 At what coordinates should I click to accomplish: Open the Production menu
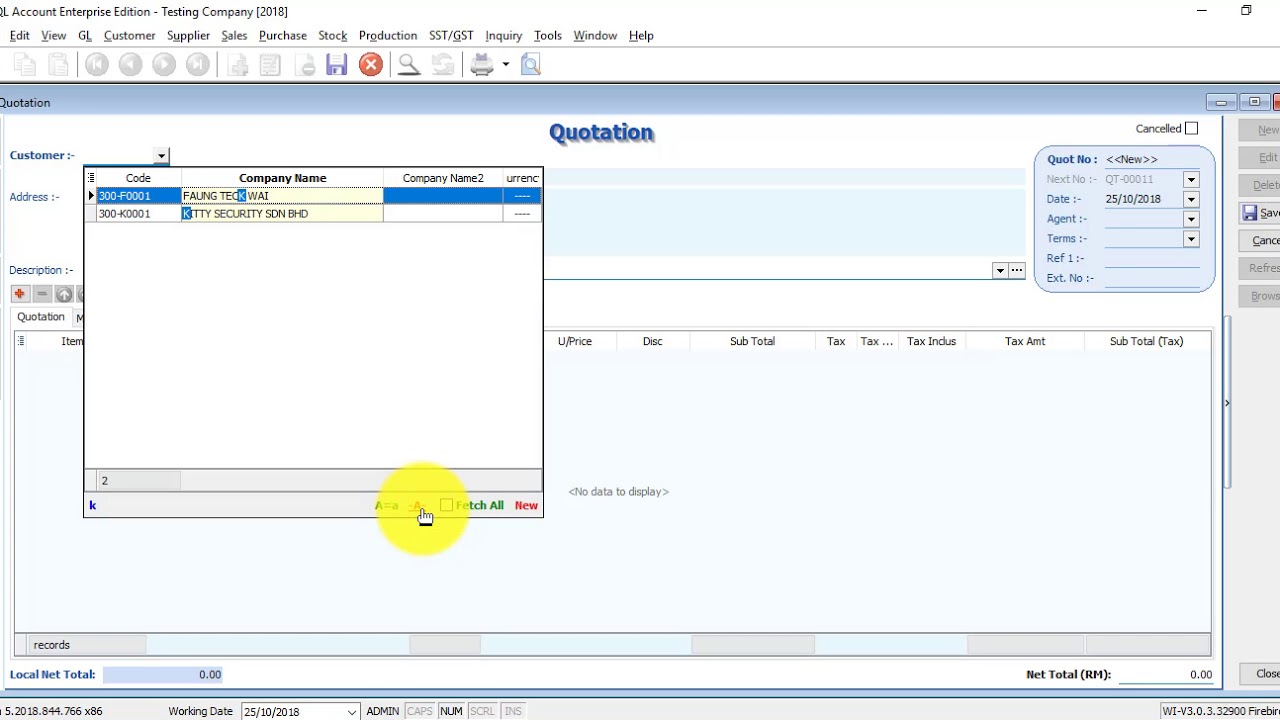tap(388, 35)
